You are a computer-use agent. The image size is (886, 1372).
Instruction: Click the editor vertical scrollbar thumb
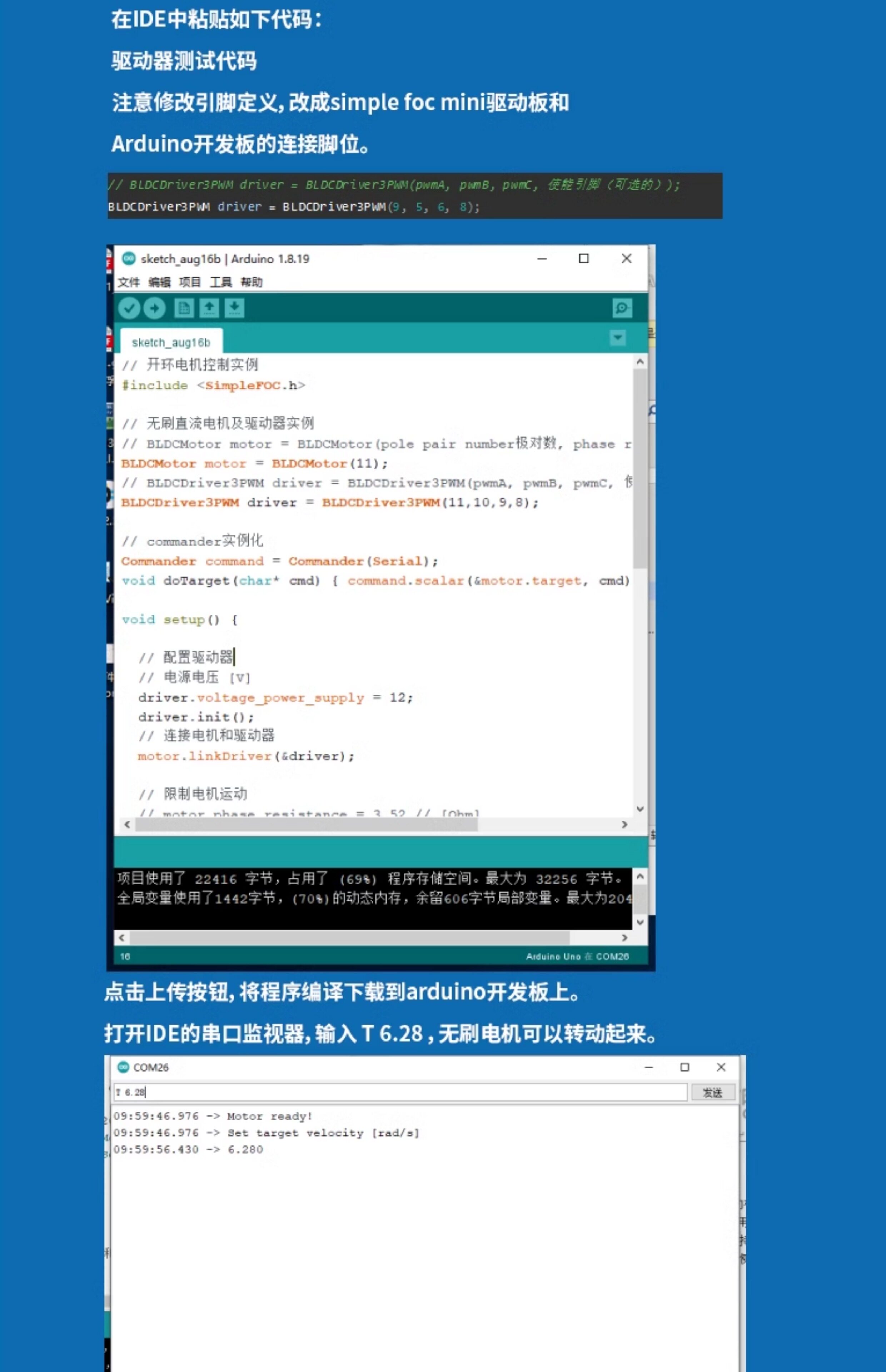click(640, 469)
